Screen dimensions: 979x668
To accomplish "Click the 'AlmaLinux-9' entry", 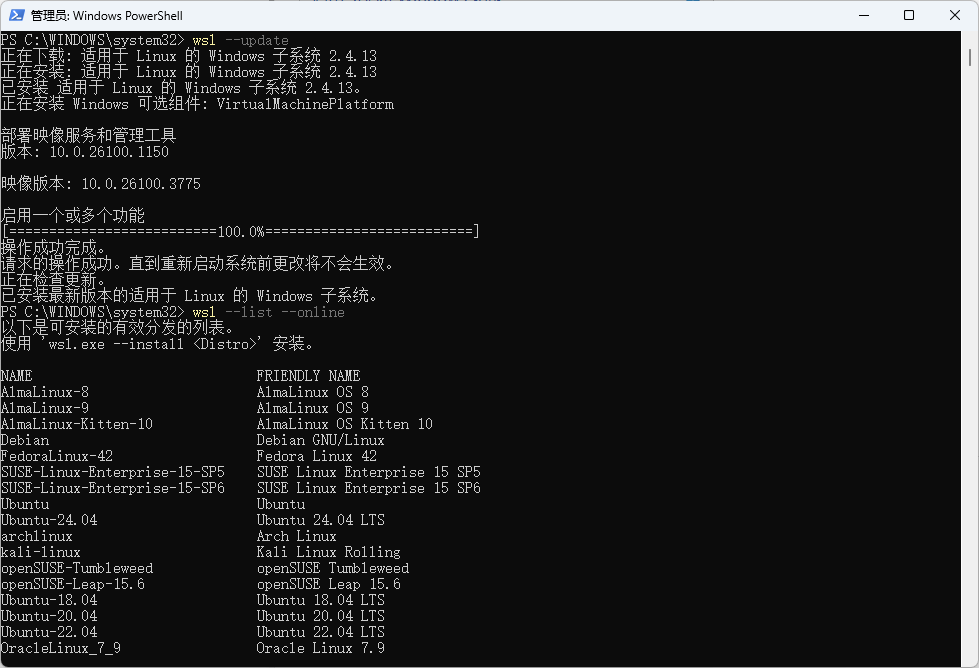I will point(45,408).
